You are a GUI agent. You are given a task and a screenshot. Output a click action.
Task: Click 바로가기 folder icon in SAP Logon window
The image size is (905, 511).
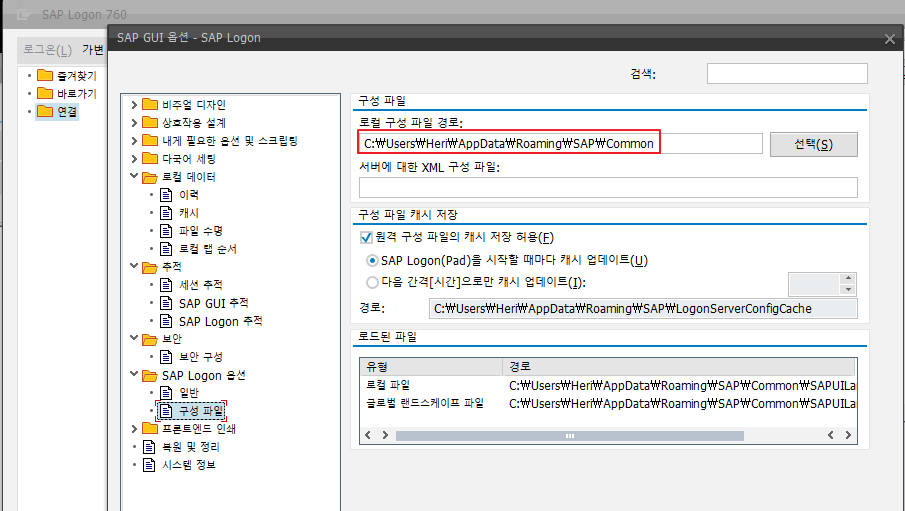point(45,93)
